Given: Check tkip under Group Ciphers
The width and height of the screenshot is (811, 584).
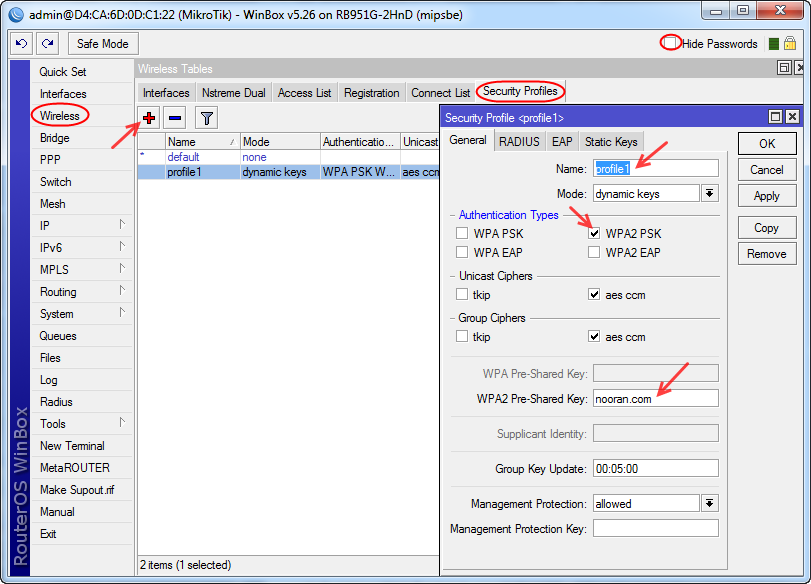Looking at the screenshot, I should tap(462, 337).
